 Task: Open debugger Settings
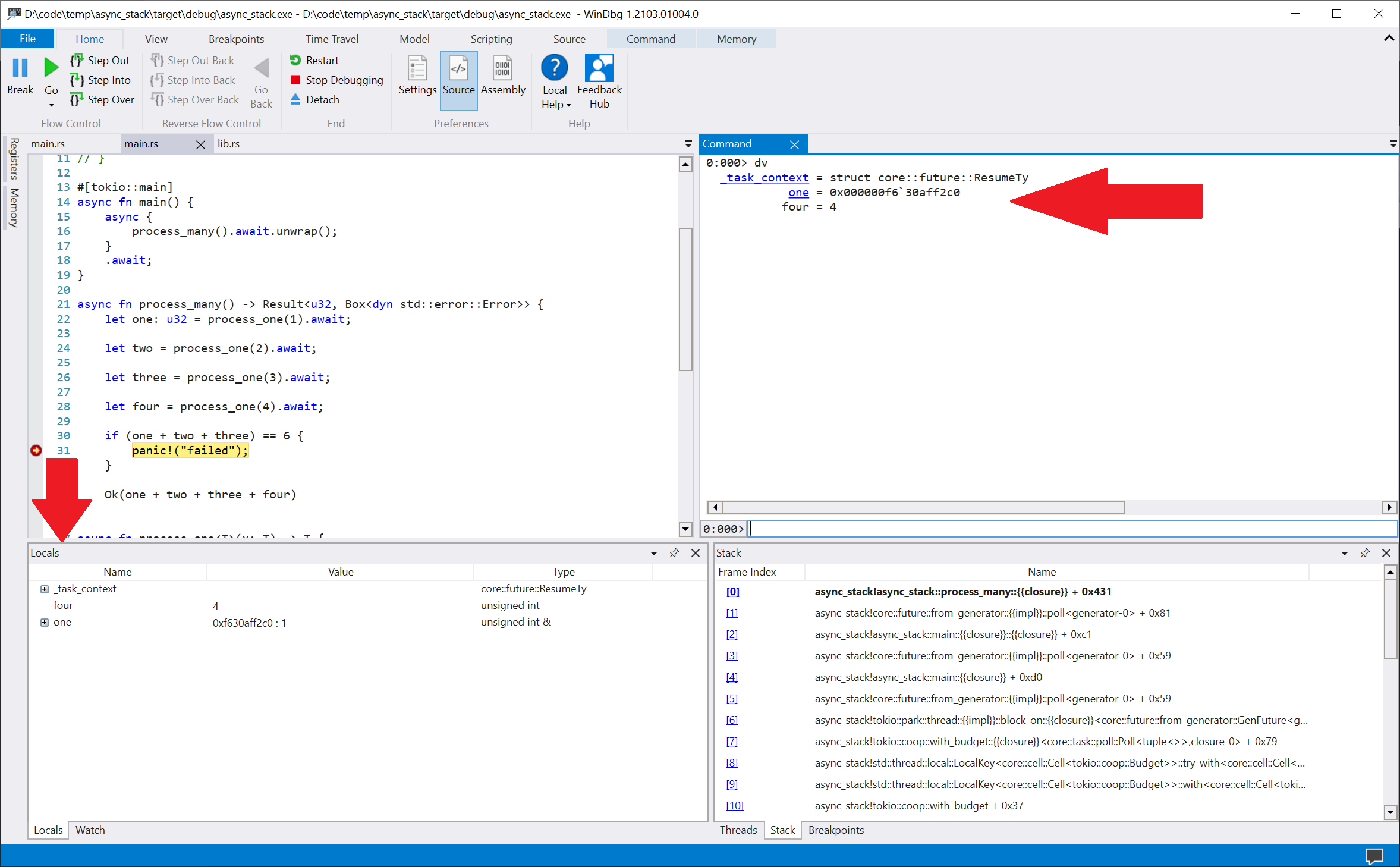tap(417, 76)
